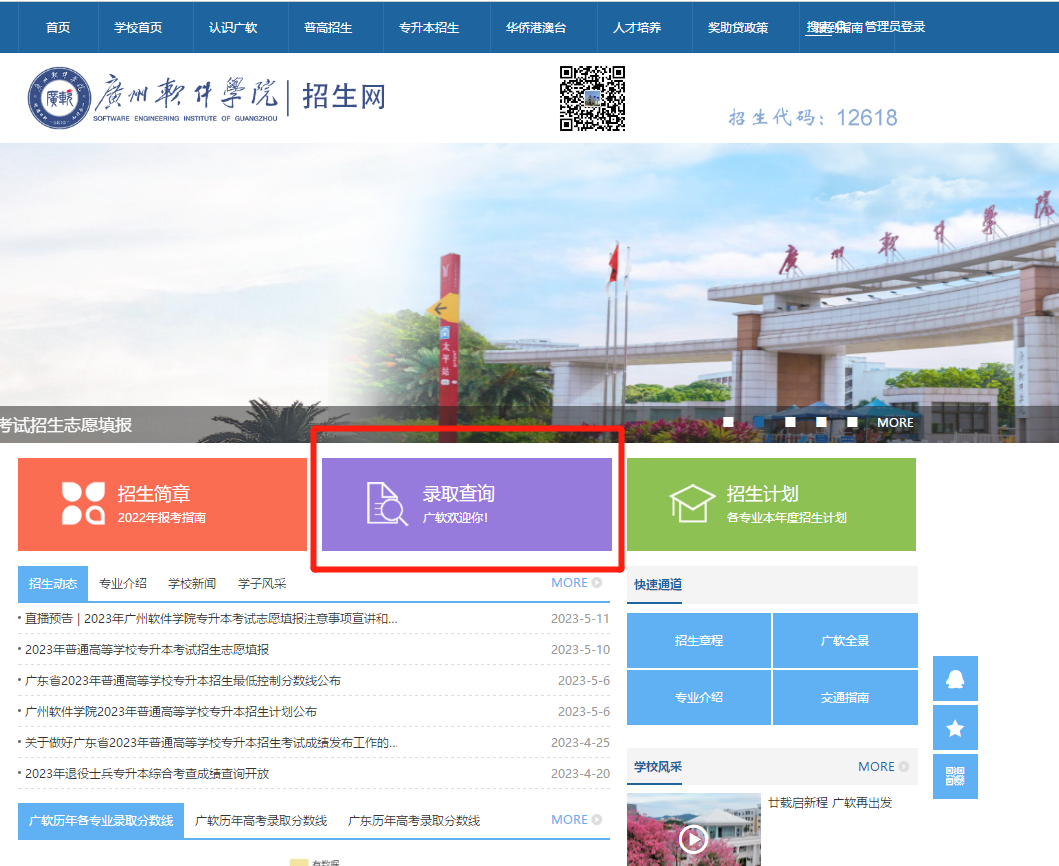Click the star favorites icon

click(955, 727)
